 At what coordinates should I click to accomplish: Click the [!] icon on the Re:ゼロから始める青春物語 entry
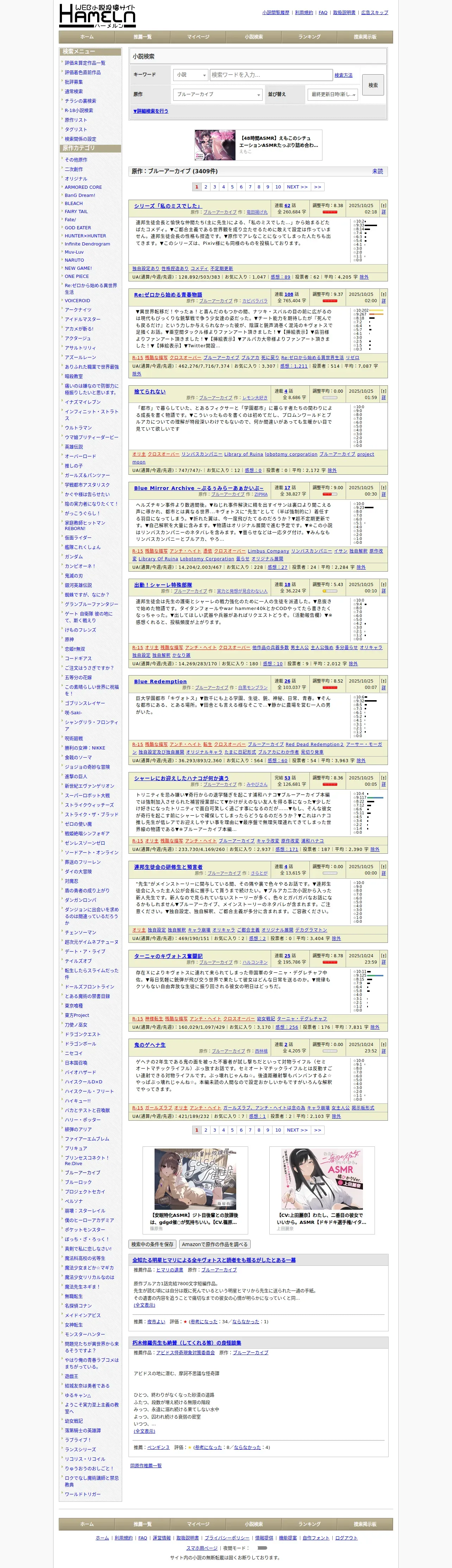(x=383, y=294)
